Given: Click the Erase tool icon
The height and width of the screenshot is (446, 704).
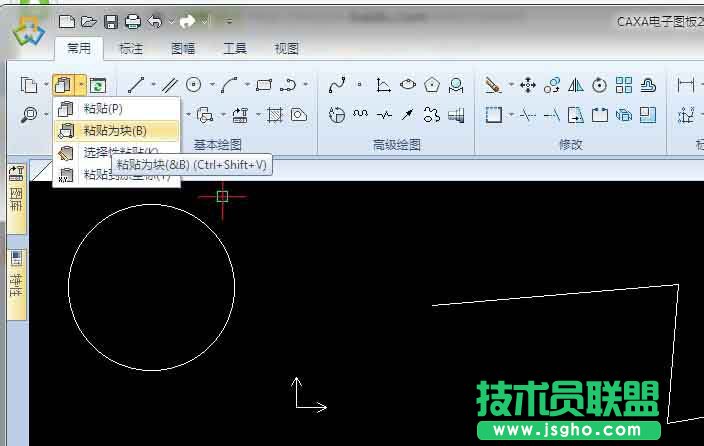Looking at the screenshot, I should (493, 84).
